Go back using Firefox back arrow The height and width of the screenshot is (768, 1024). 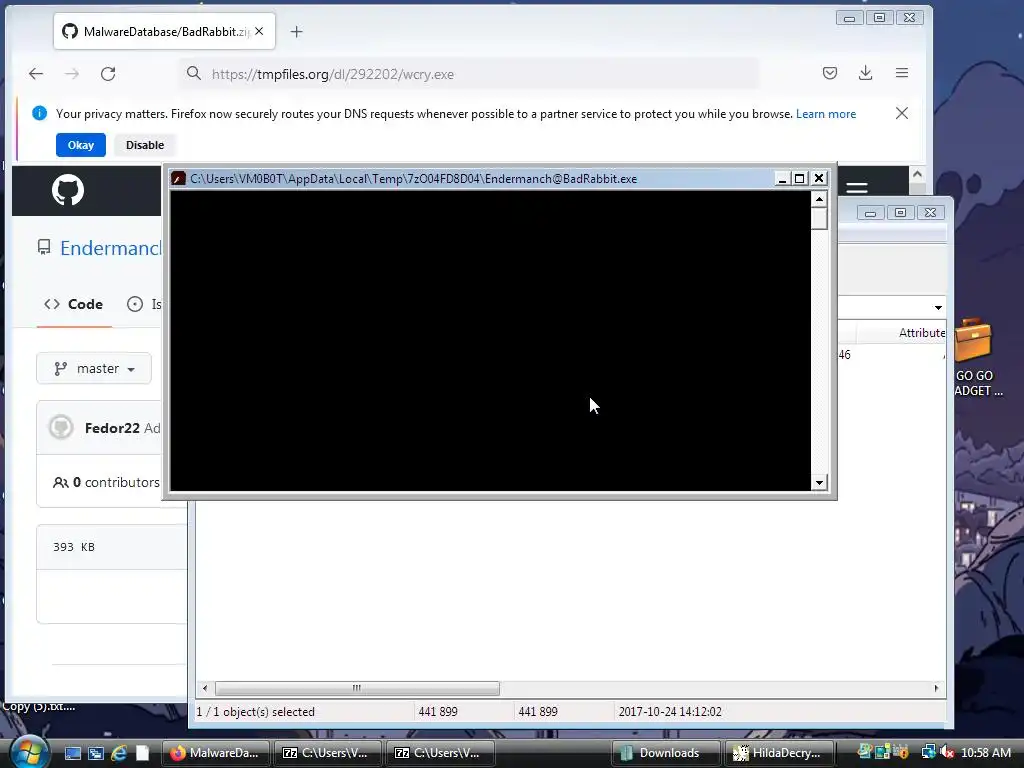tap(36, 74)
